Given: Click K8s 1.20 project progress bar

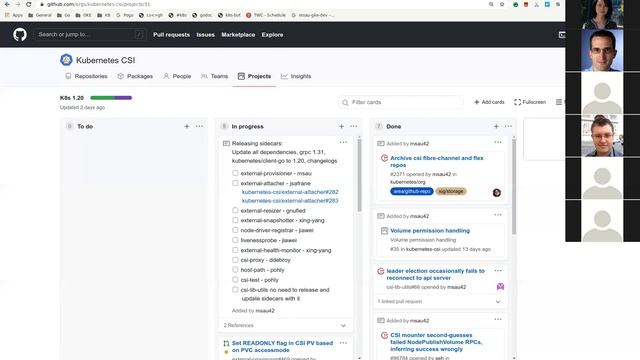Looking at the screenshot, I should click(111, 98).
